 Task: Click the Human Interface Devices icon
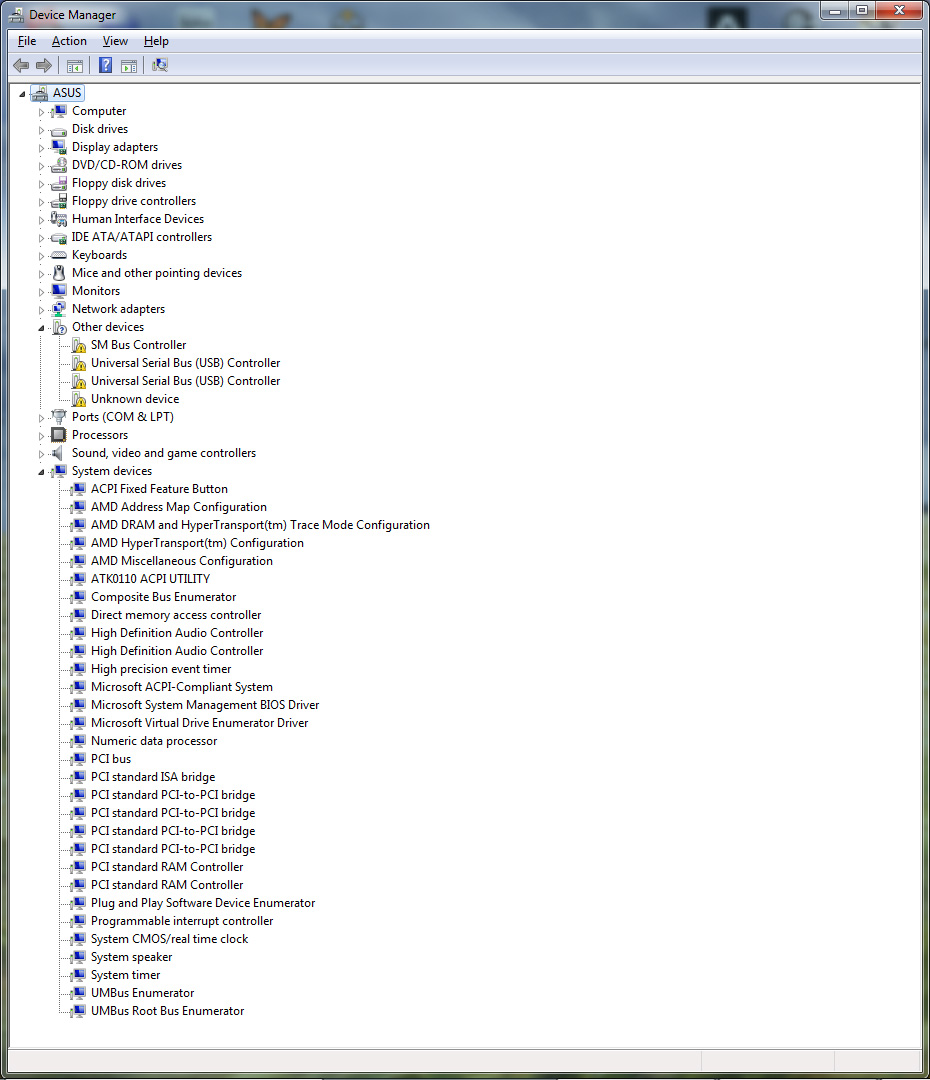(x=59, y=219)
